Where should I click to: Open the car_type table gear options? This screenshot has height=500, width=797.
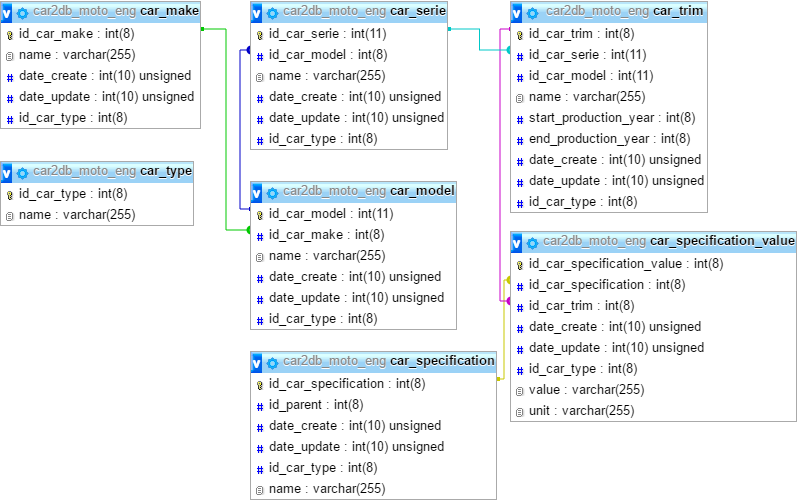(x=22, y=173)
